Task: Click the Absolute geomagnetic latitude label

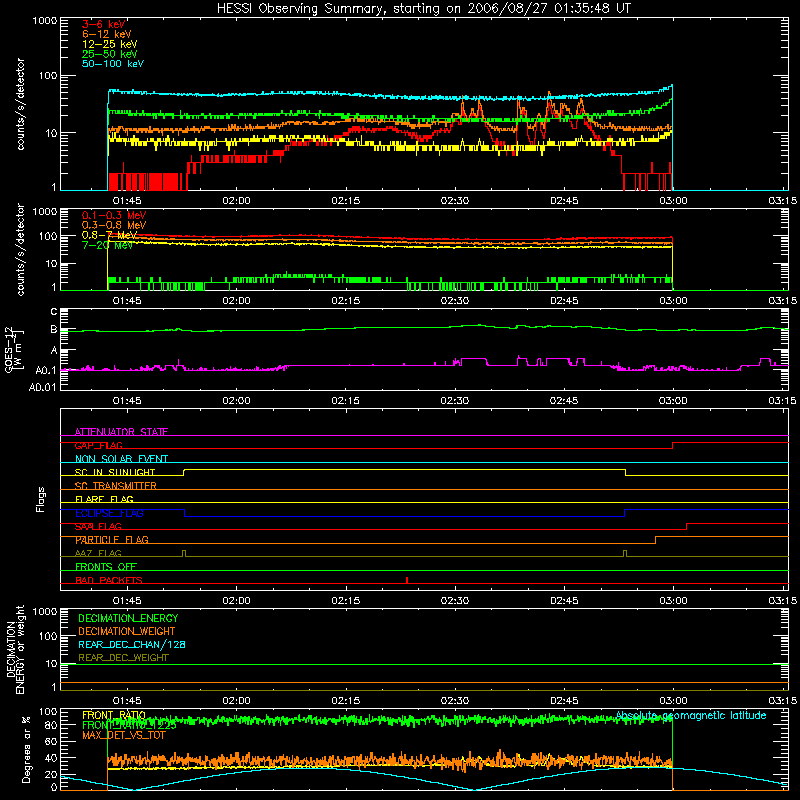Action: pyautogui.click(x=691, y=715)
